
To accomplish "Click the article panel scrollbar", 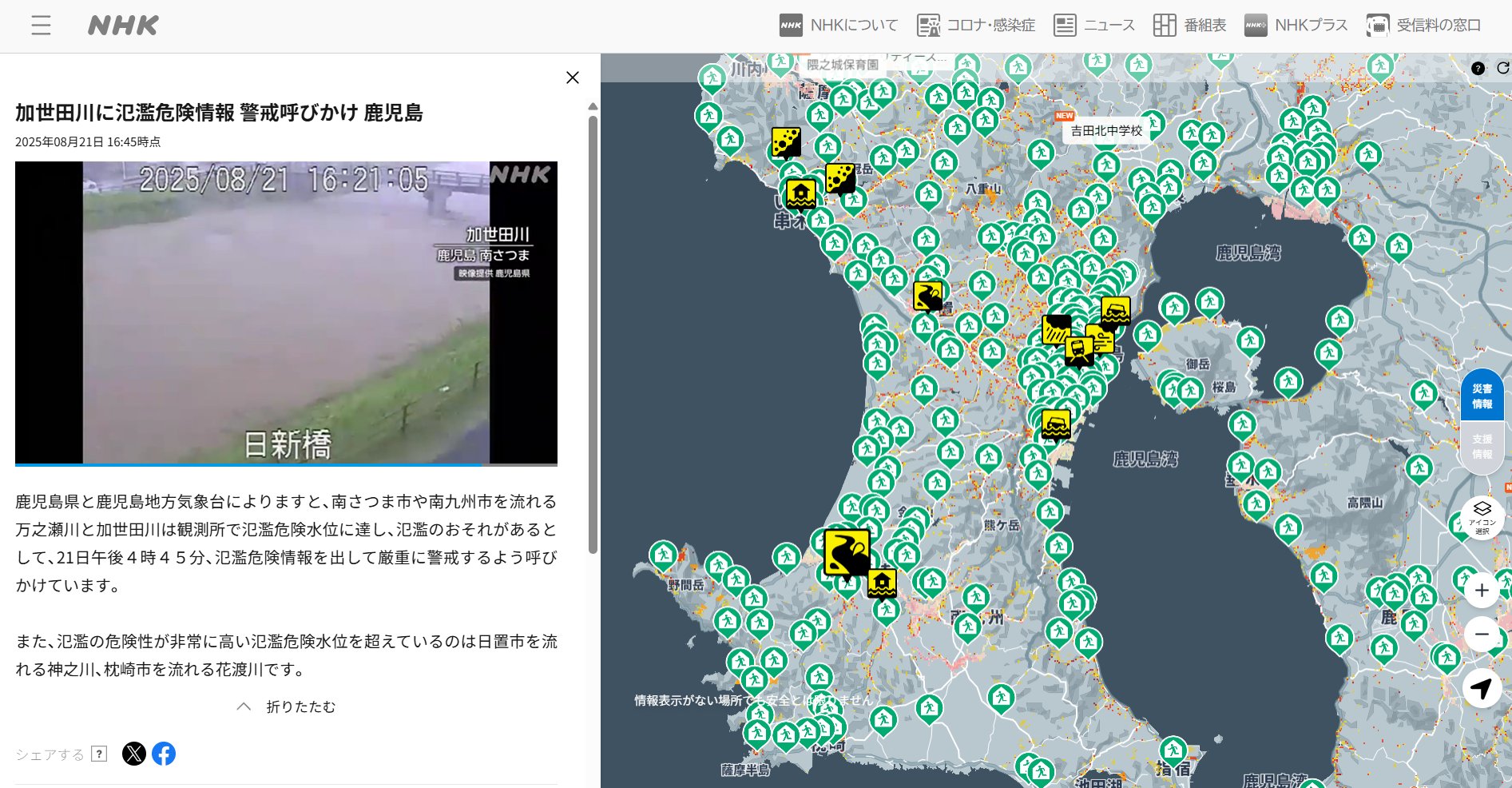I will coord(592,320).
